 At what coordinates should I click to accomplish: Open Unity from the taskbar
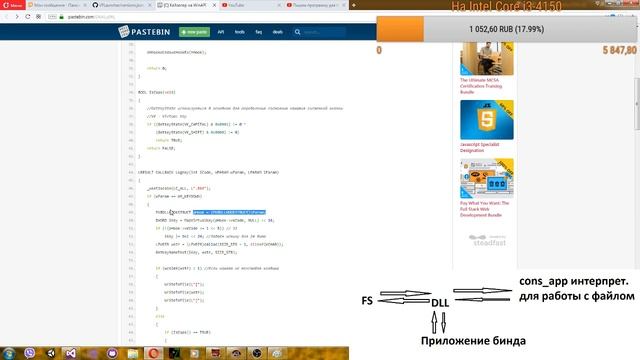(x=51, y=353)
